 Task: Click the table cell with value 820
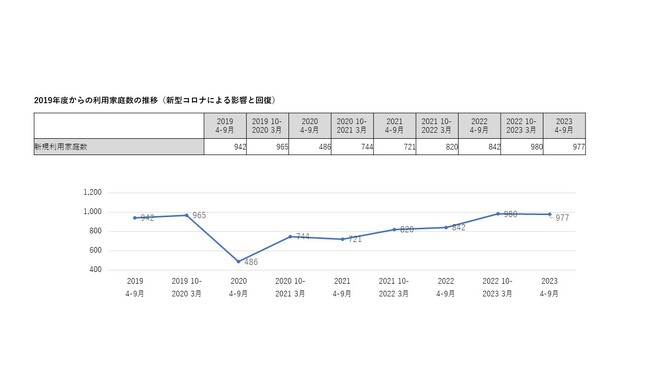click(437, 147)
